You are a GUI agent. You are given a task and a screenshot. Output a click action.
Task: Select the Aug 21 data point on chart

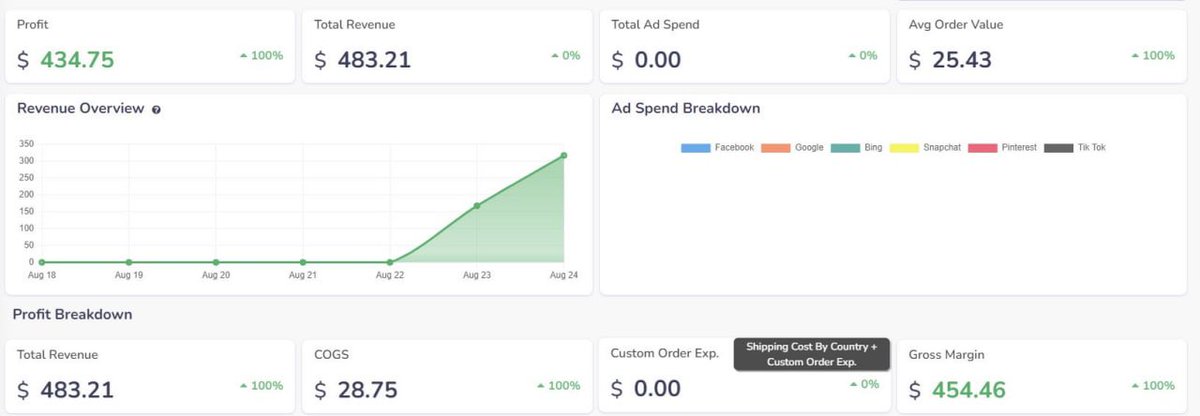(303, 262)
